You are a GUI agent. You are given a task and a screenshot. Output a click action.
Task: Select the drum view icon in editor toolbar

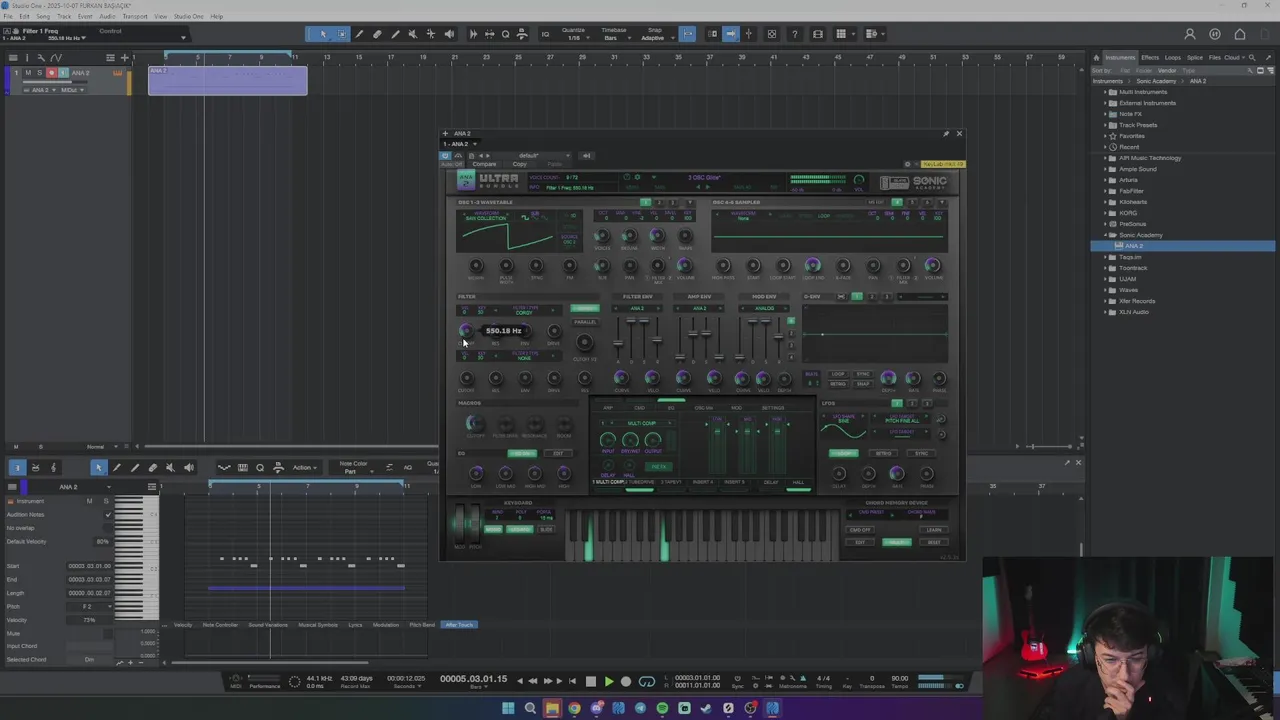(35, 468)
